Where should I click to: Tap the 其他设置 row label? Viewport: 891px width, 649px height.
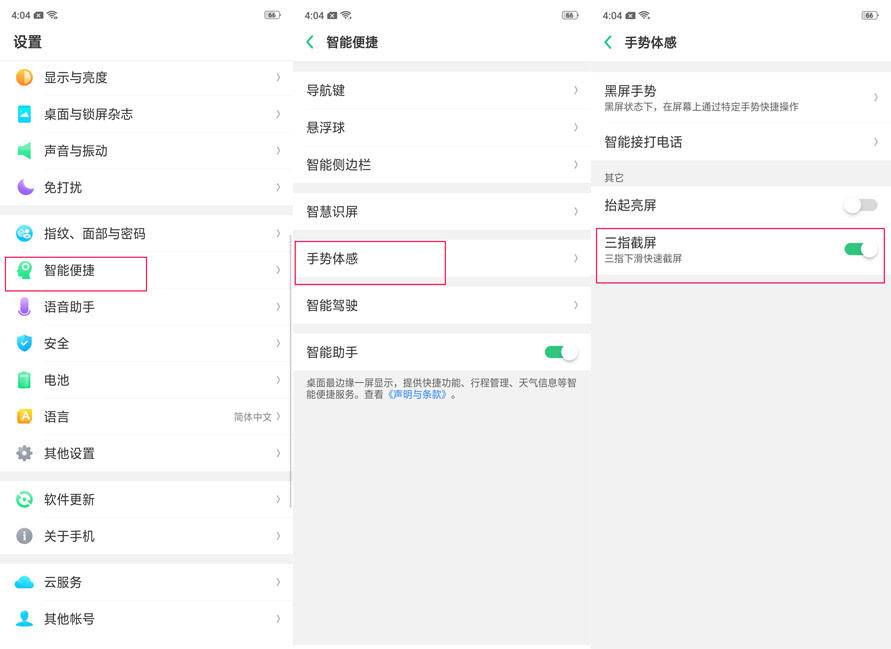69,454
